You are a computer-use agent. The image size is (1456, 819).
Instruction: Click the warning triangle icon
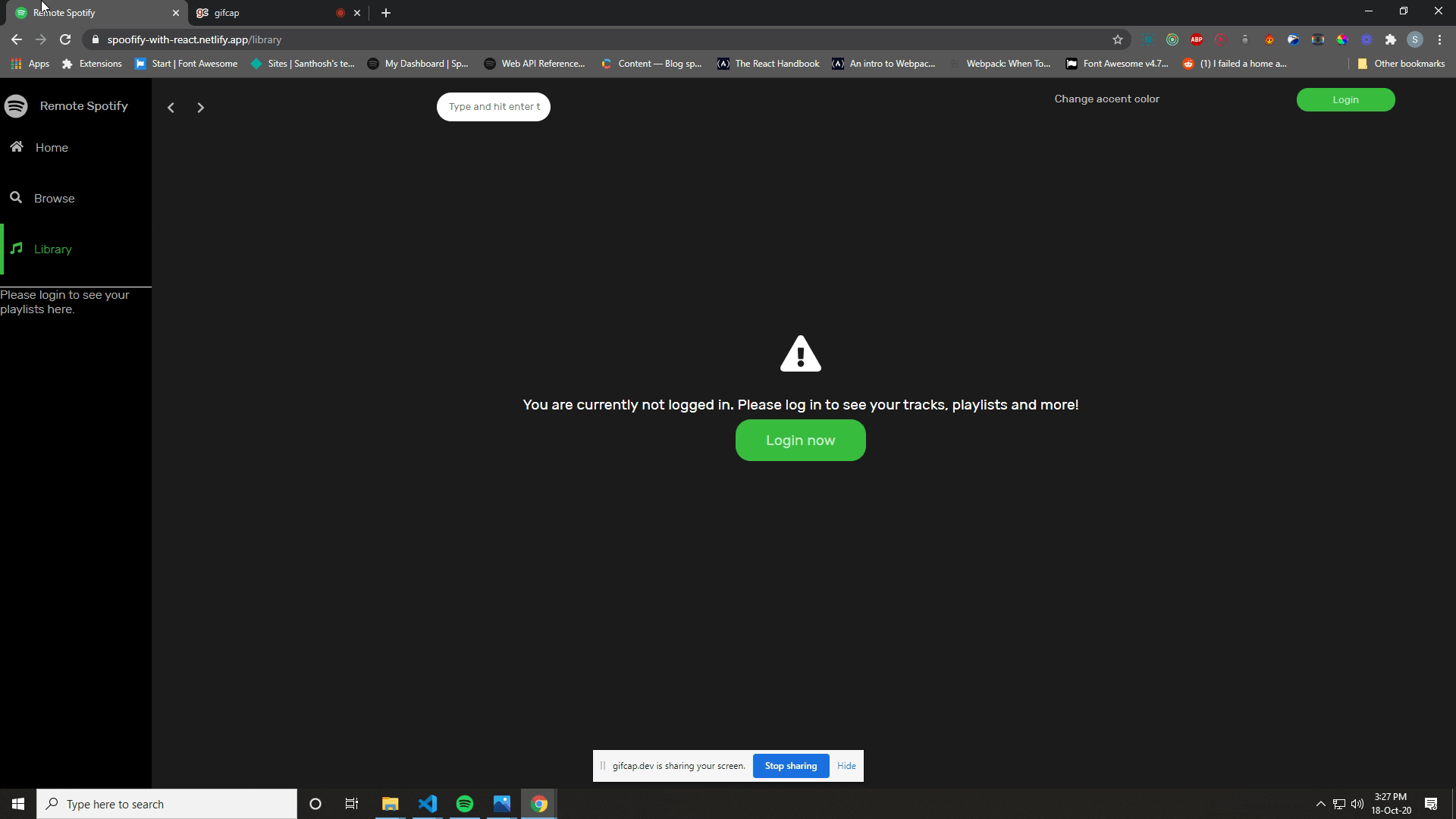[800, 354]
